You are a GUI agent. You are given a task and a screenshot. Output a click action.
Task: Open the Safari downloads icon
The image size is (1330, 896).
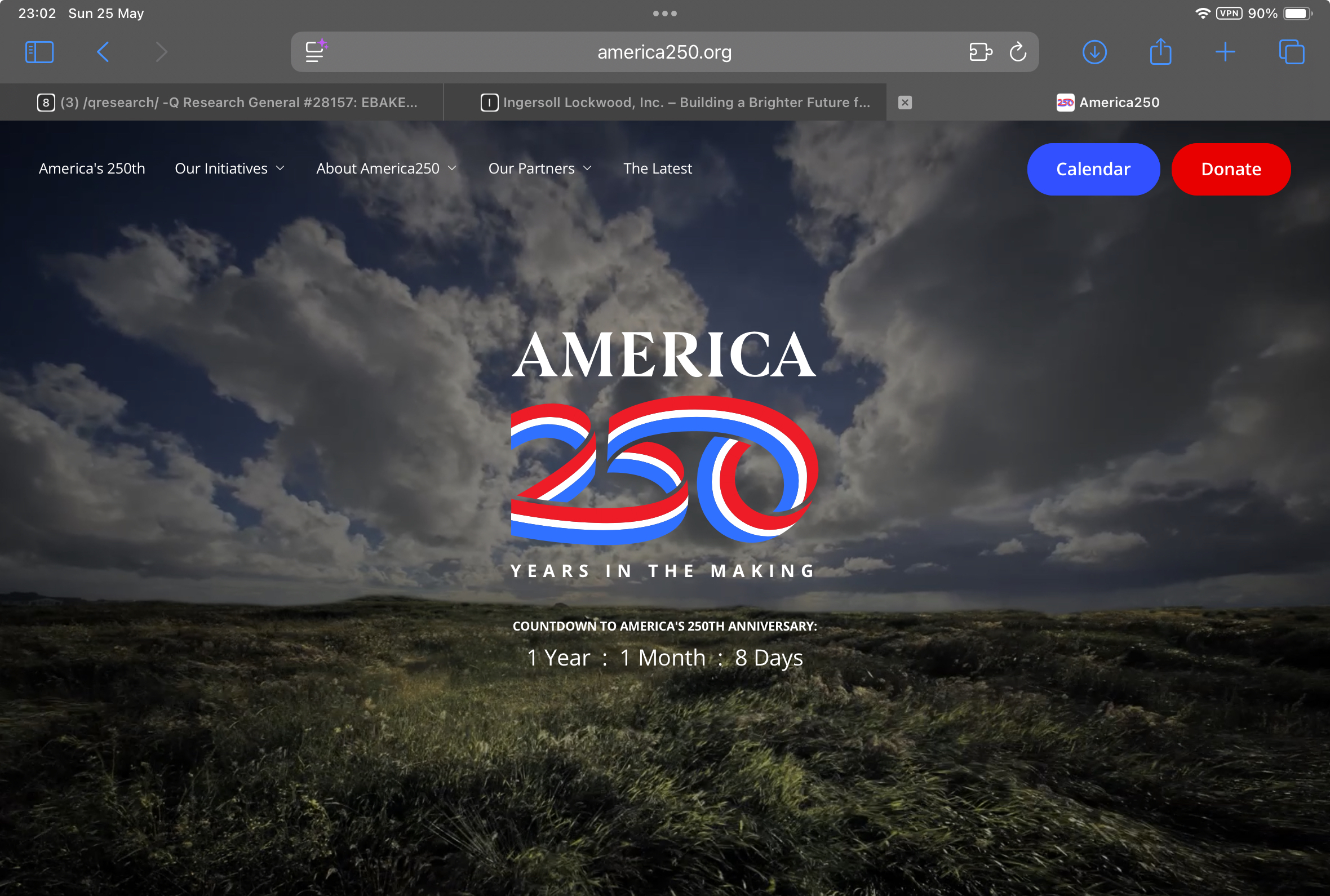pos(1094,52)
